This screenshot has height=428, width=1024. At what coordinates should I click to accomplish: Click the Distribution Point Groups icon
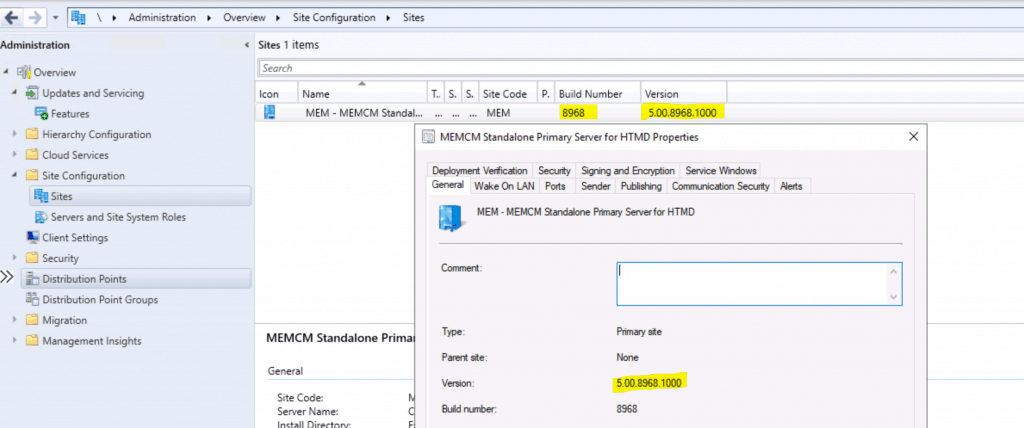pos(32,299)
